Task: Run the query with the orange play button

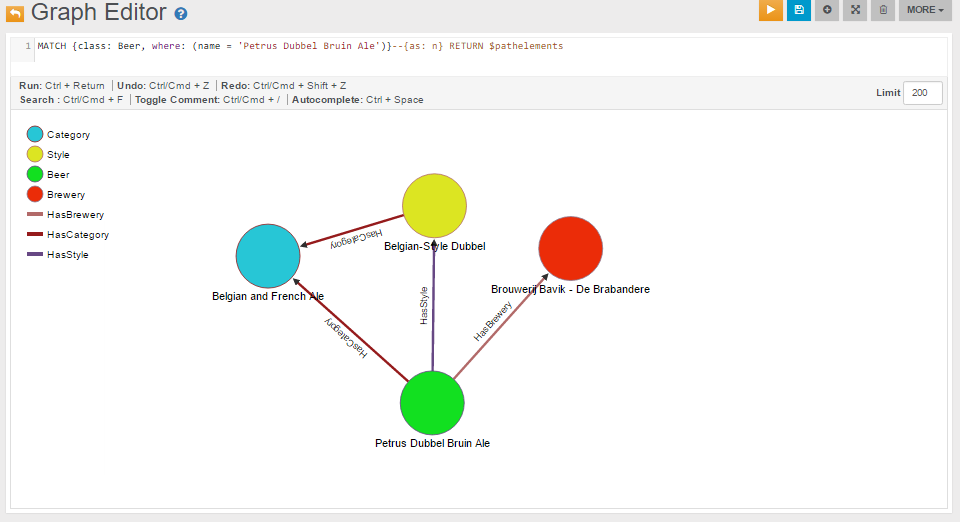Action: (770, 10)
